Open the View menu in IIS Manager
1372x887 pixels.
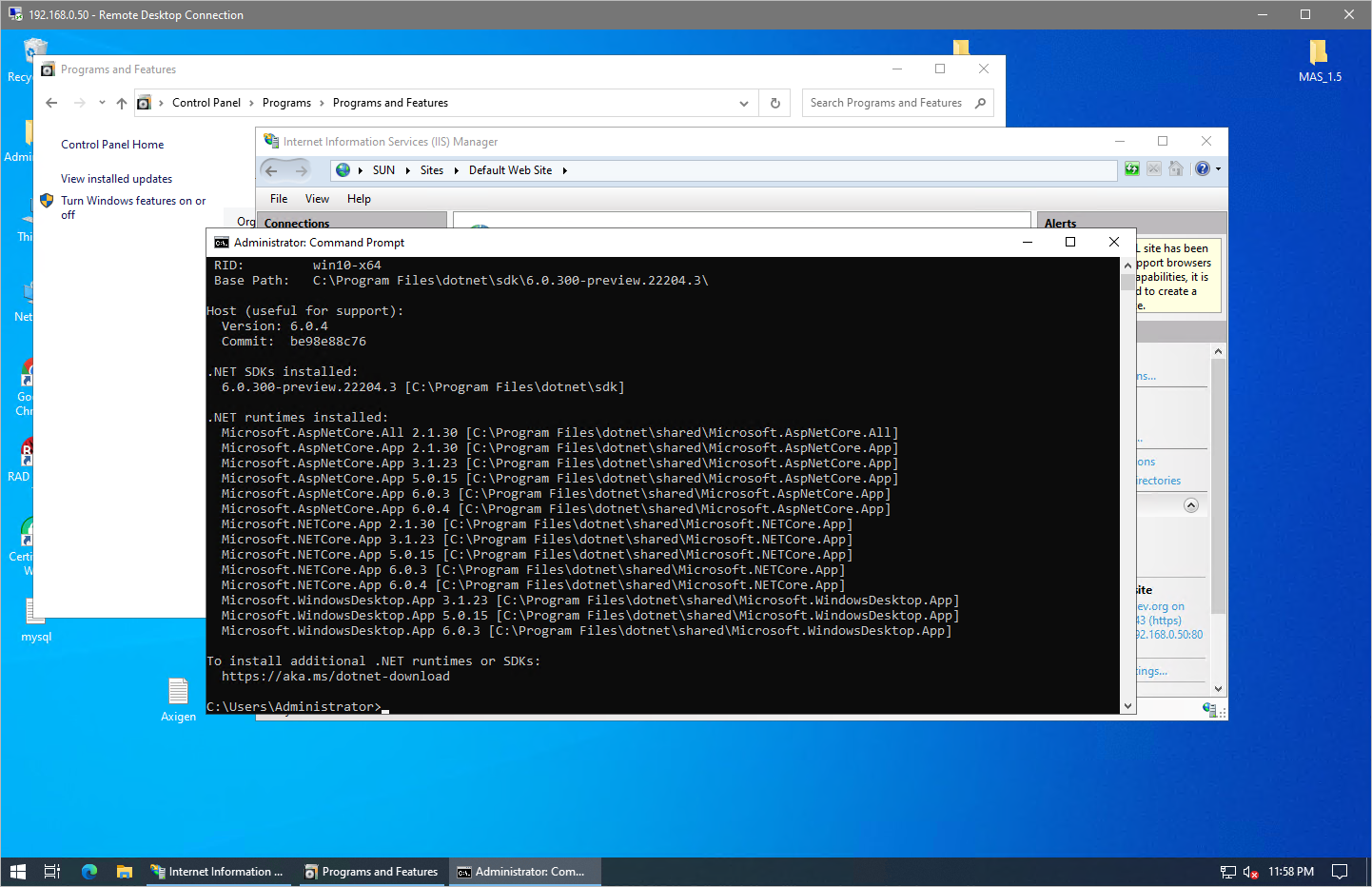pos(317,199)
